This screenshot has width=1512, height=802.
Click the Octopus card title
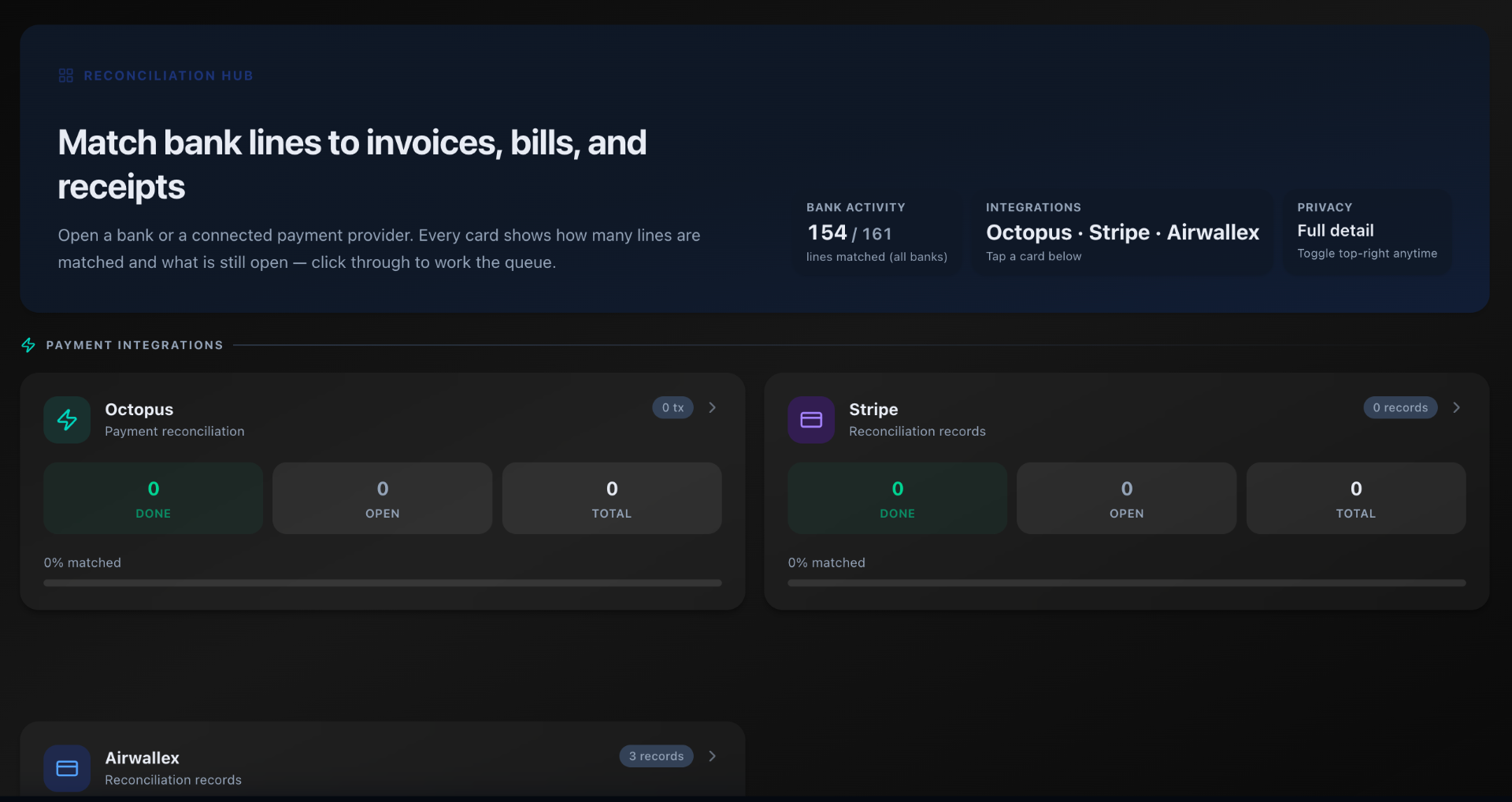139,410
